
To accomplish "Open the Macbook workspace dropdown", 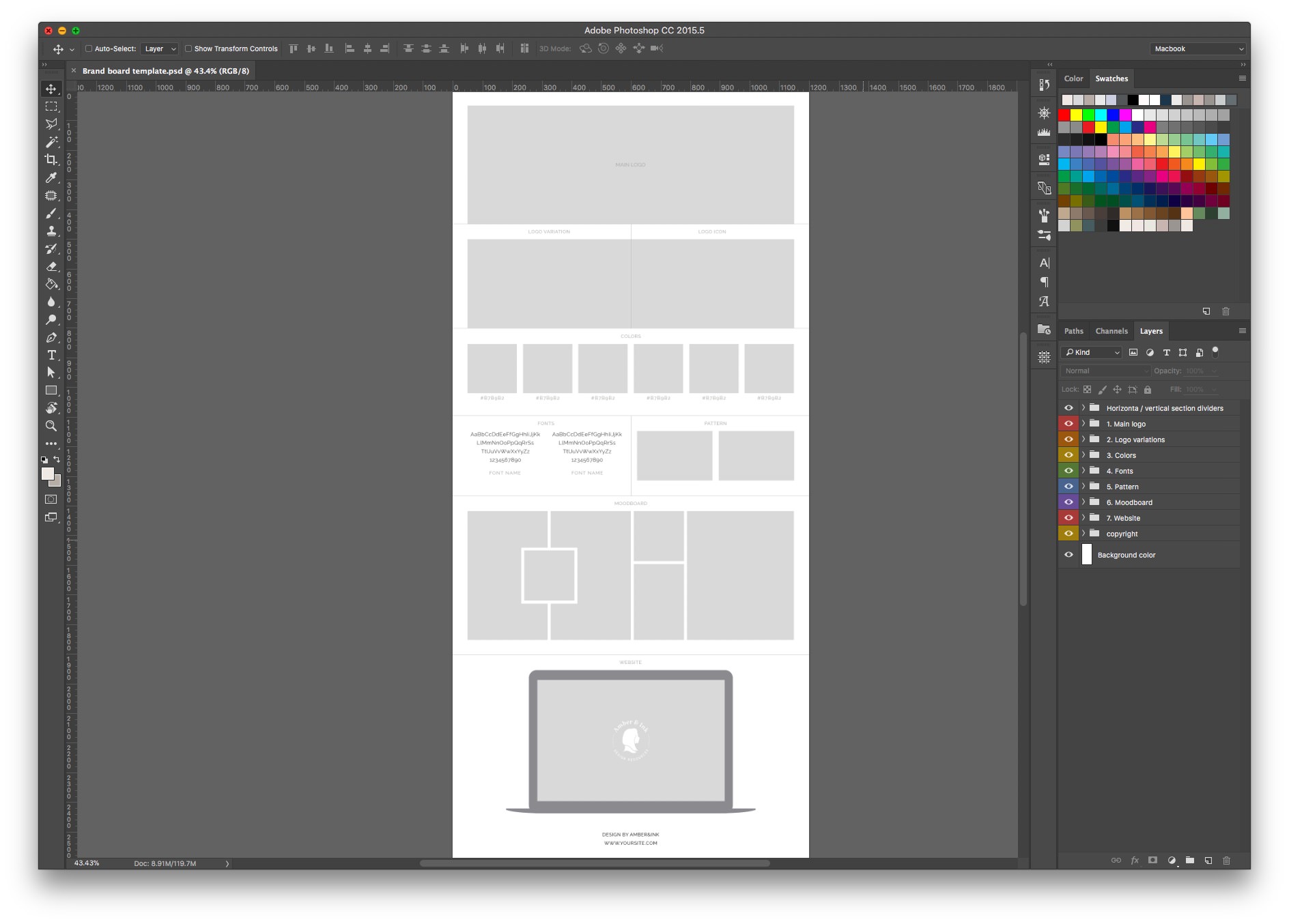I will click(x=1198, y=48).
